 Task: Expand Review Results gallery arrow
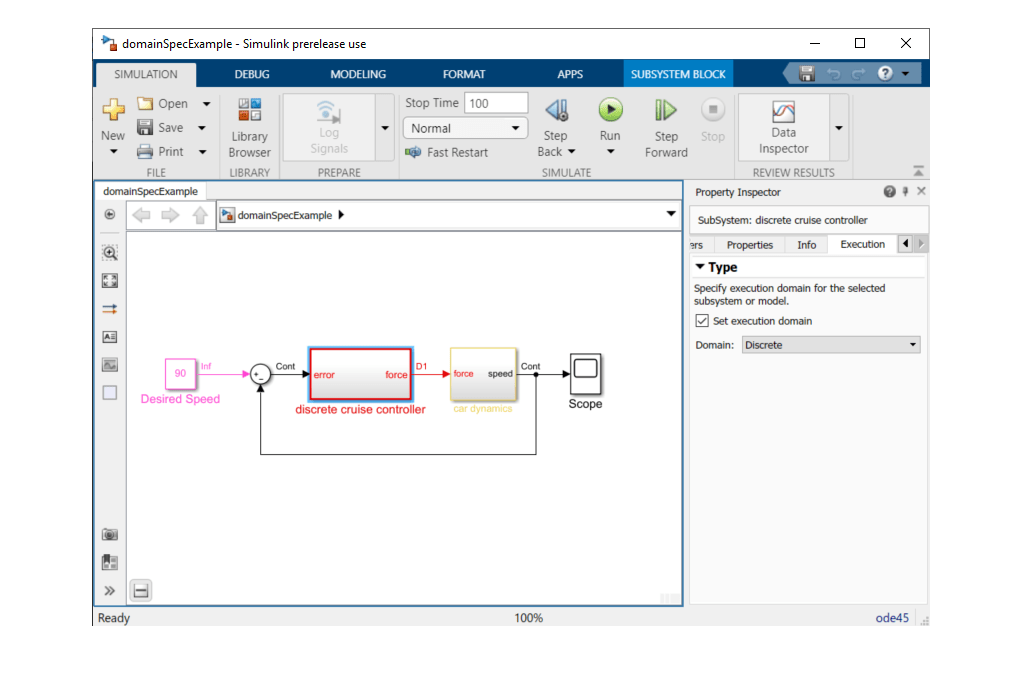(x=839, y=128)
